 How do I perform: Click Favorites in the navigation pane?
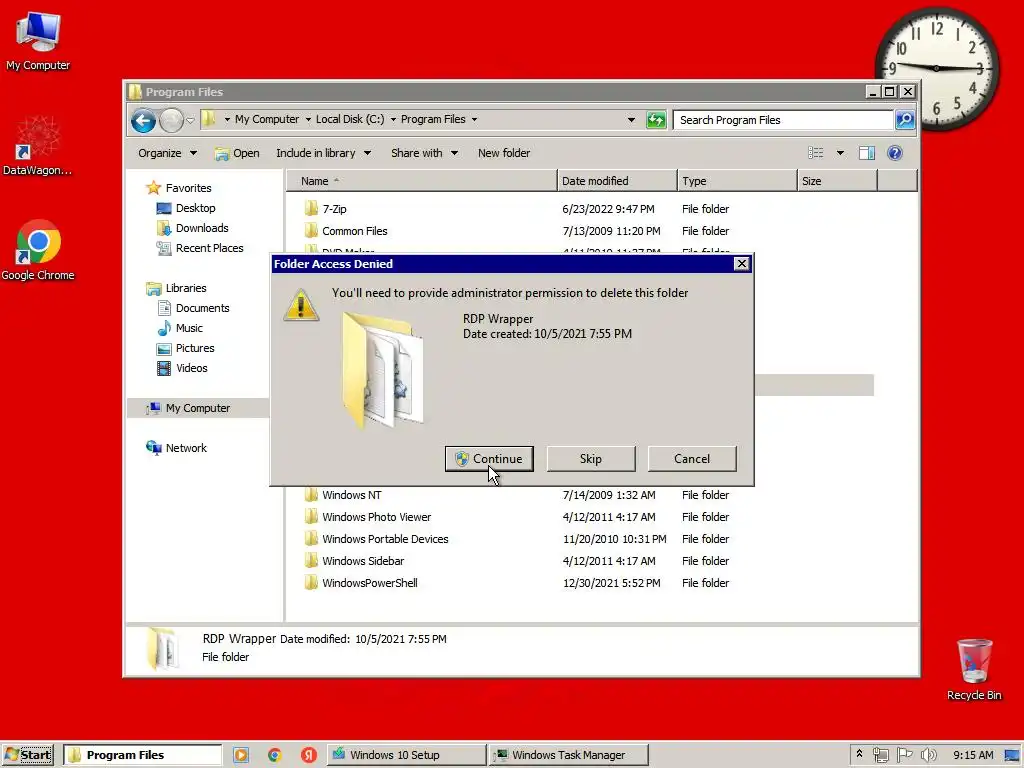tap(188, 188)
